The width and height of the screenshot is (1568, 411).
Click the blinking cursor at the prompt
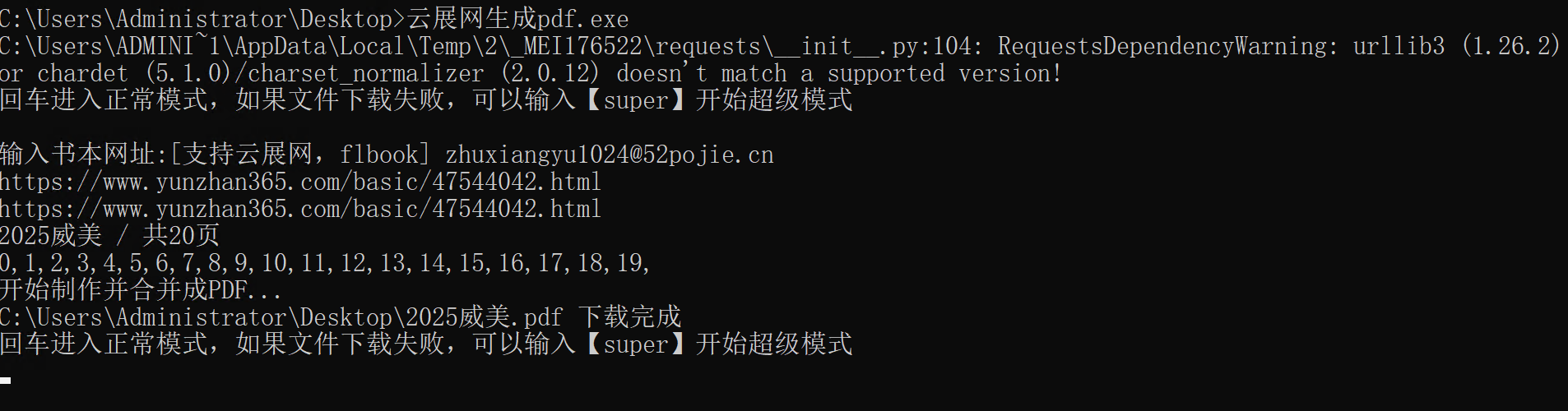pyautogui.click(x=6, y=381)
